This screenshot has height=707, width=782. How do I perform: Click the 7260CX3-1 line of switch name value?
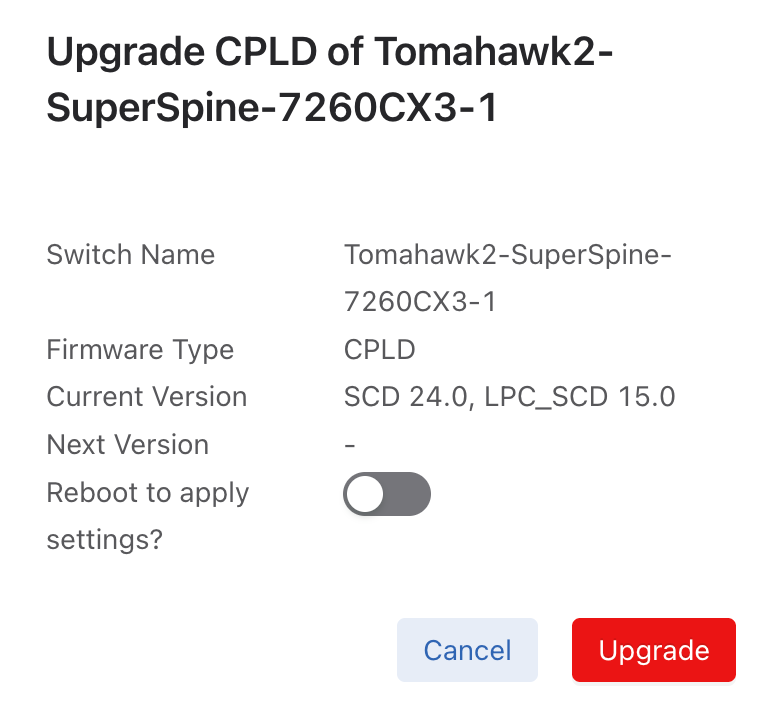(x=419, y=302)
